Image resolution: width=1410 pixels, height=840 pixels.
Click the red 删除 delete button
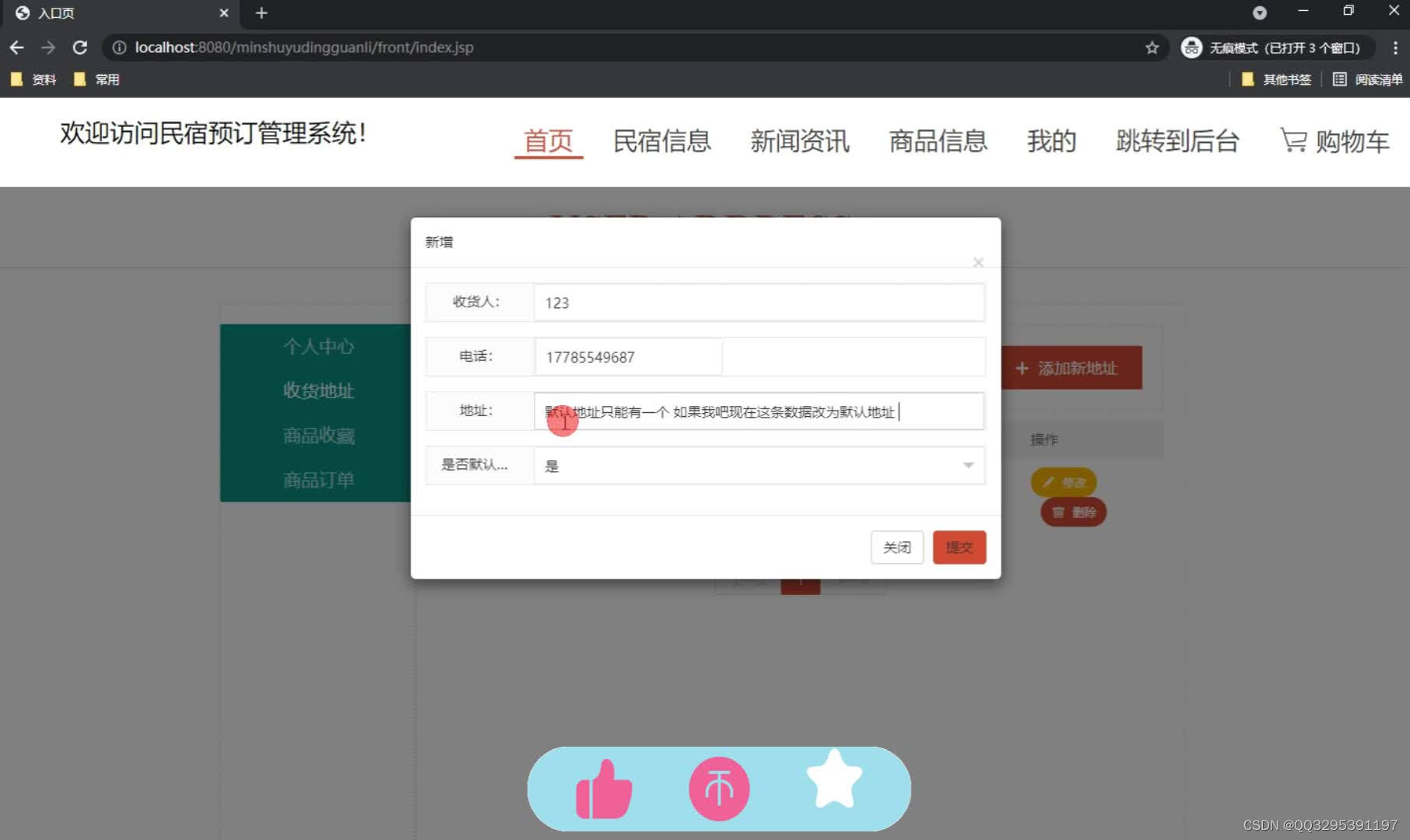1074,512
